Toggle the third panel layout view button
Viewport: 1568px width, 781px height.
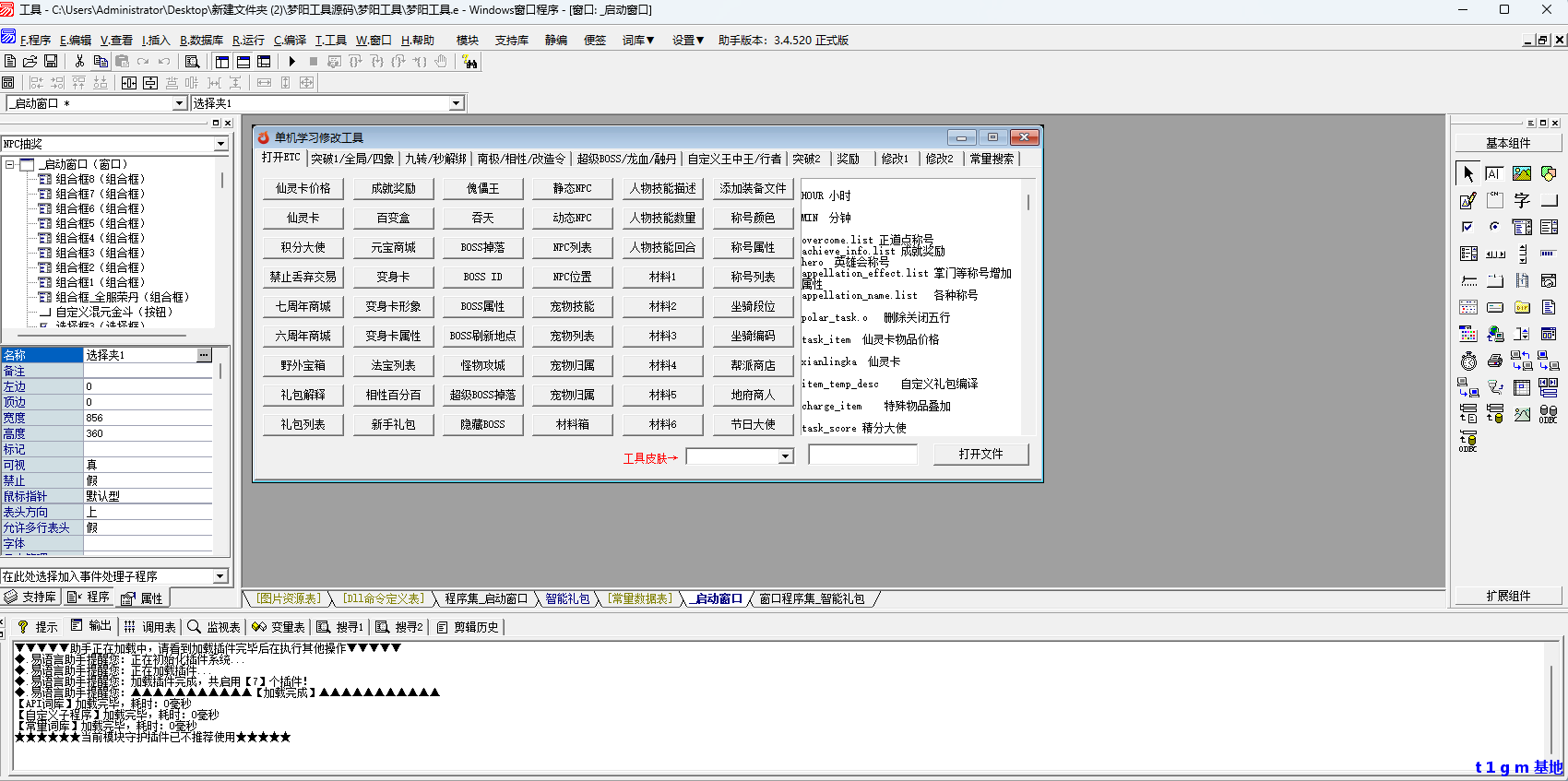point(264,61)
